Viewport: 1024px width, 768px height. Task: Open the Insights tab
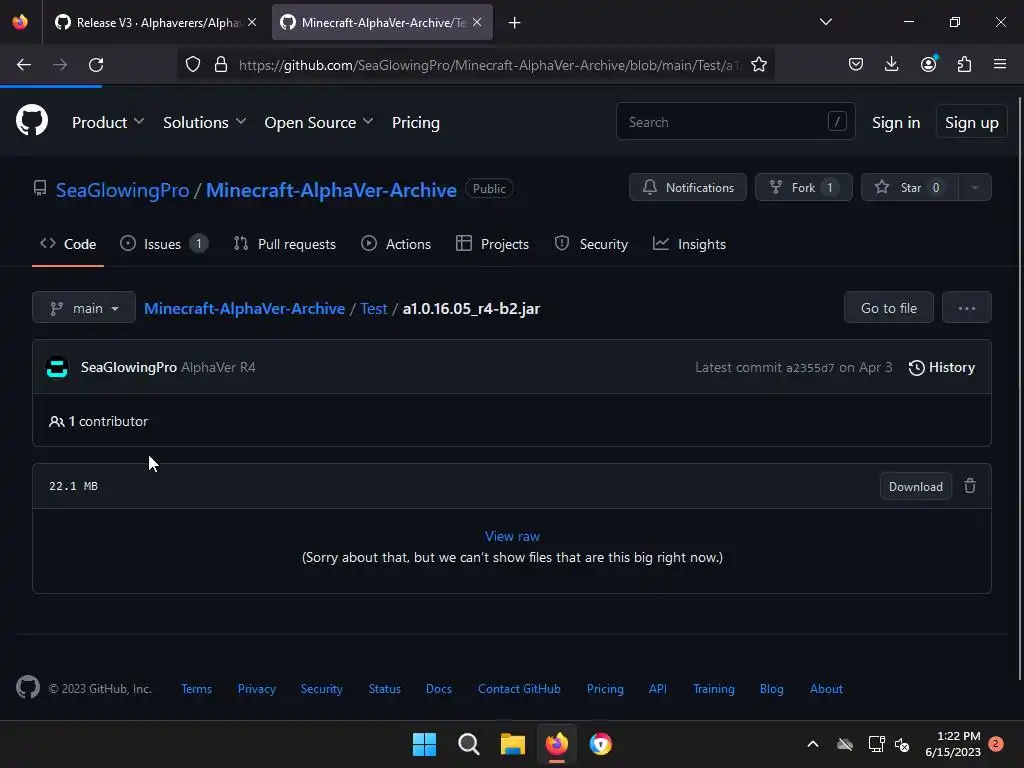tap(689, 244)
